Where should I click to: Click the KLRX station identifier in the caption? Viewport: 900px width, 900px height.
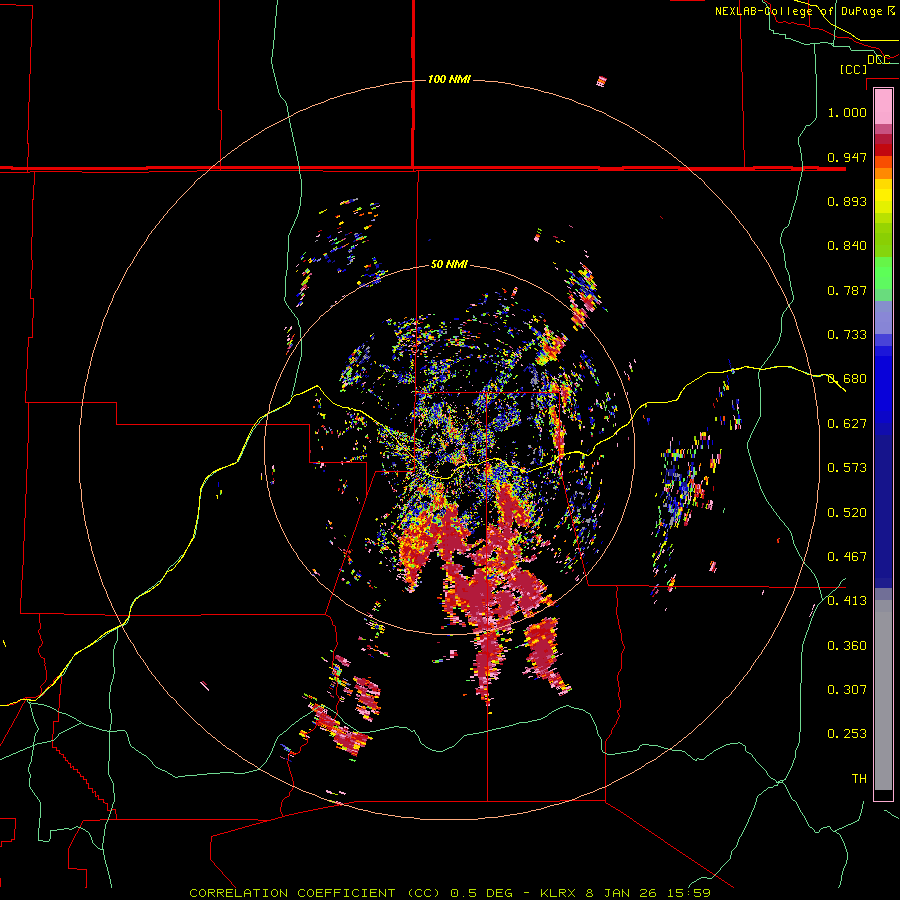(559, 893)
